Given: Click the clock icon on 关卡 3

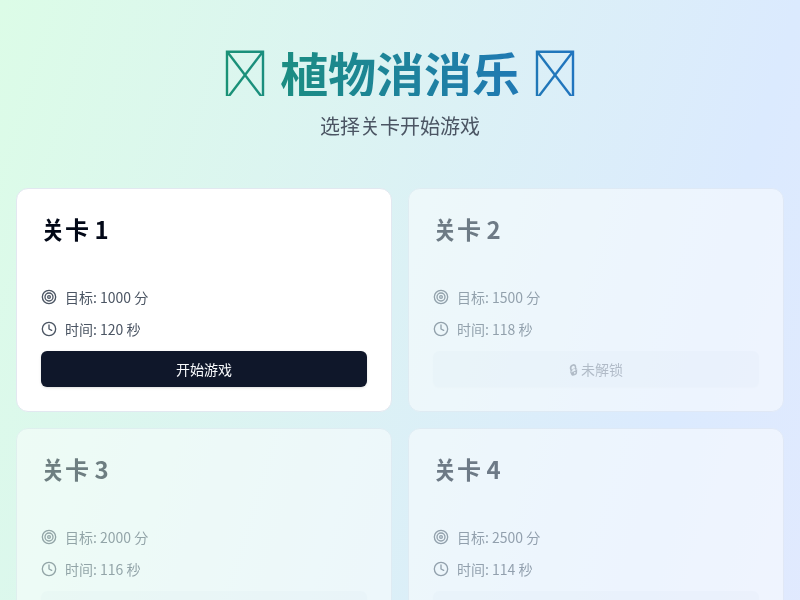Looking at the screenshot, I should tap(48, 569).
